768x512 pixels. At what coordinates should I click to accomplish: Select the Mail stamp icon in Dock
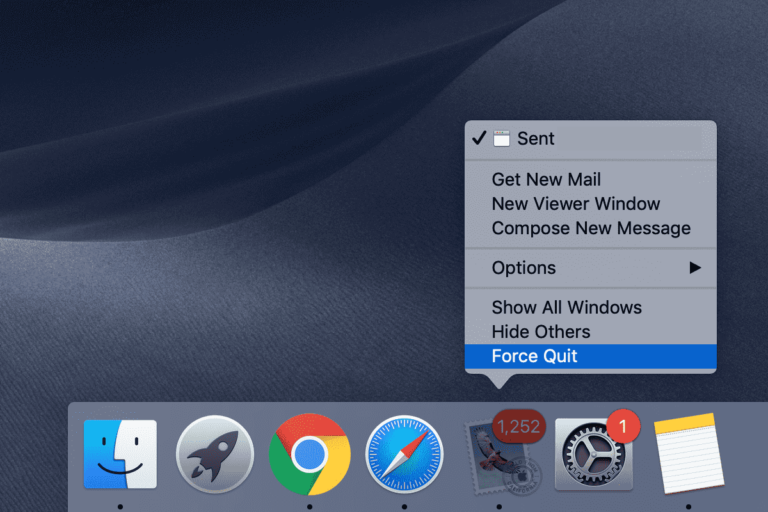(497, 458)
